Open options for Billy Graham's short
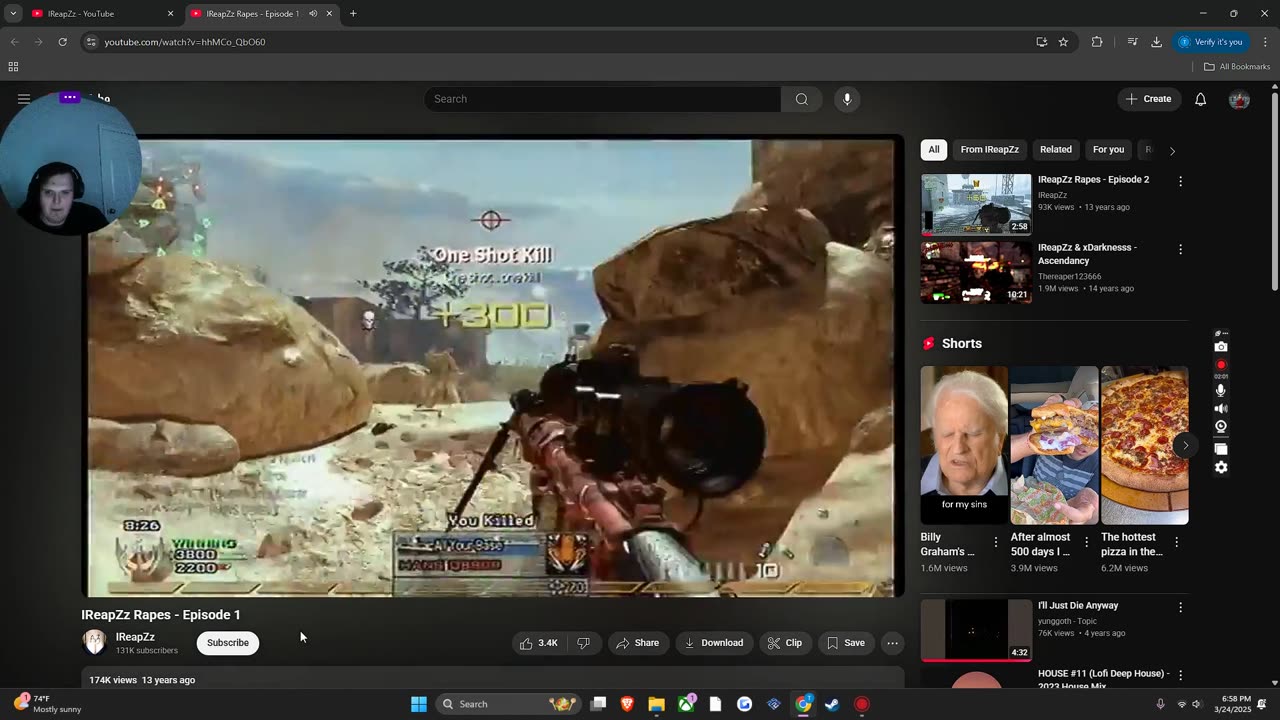The height and width of the screenshot is (720, 1280). click(x=995, y=542)
